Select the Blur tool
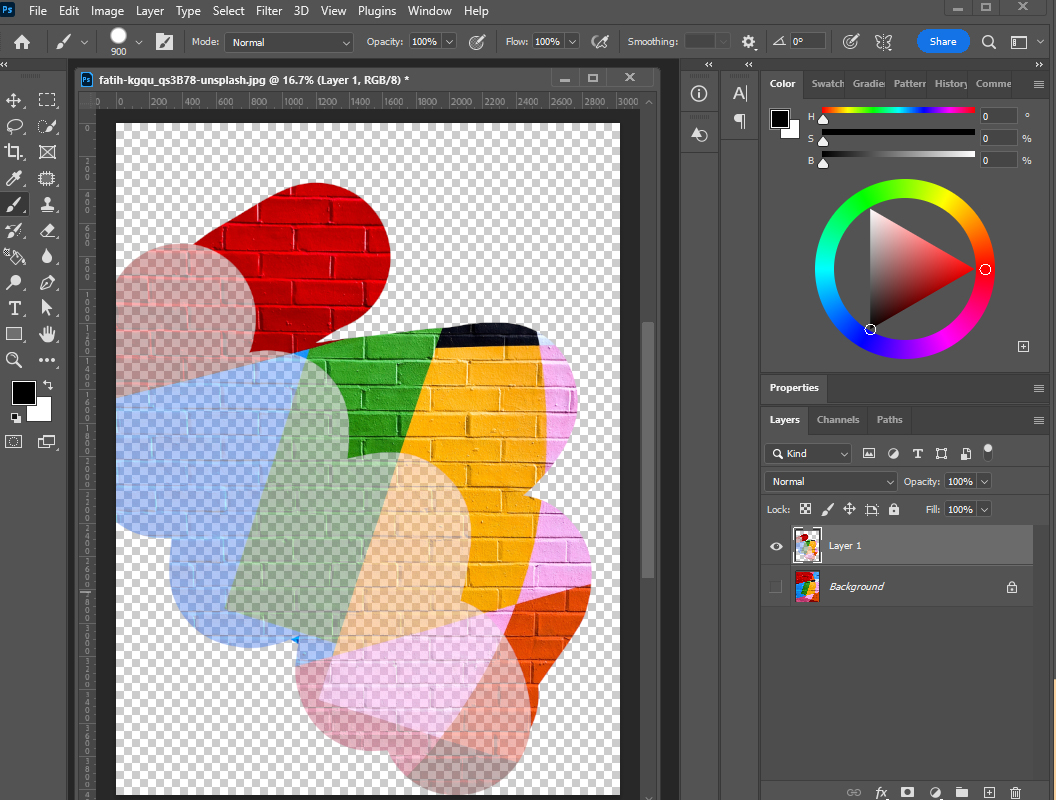This screenshot has width=1056, height=800. coord(47,256)
